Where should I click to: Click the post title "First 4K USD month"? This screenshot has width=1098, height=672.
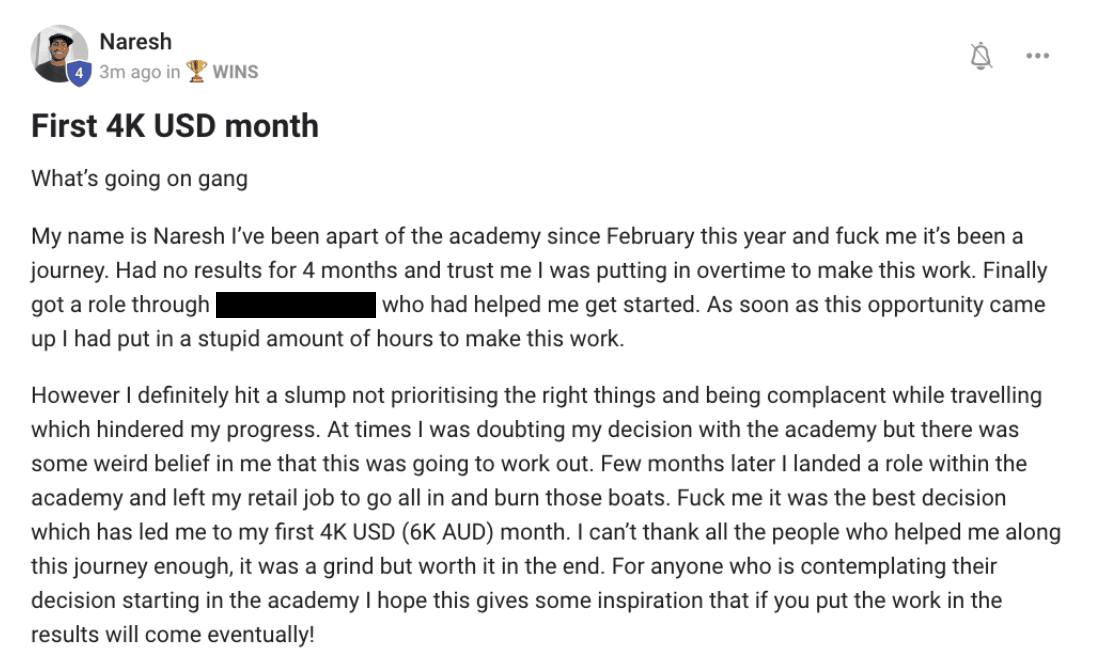[x=175, y=126]
